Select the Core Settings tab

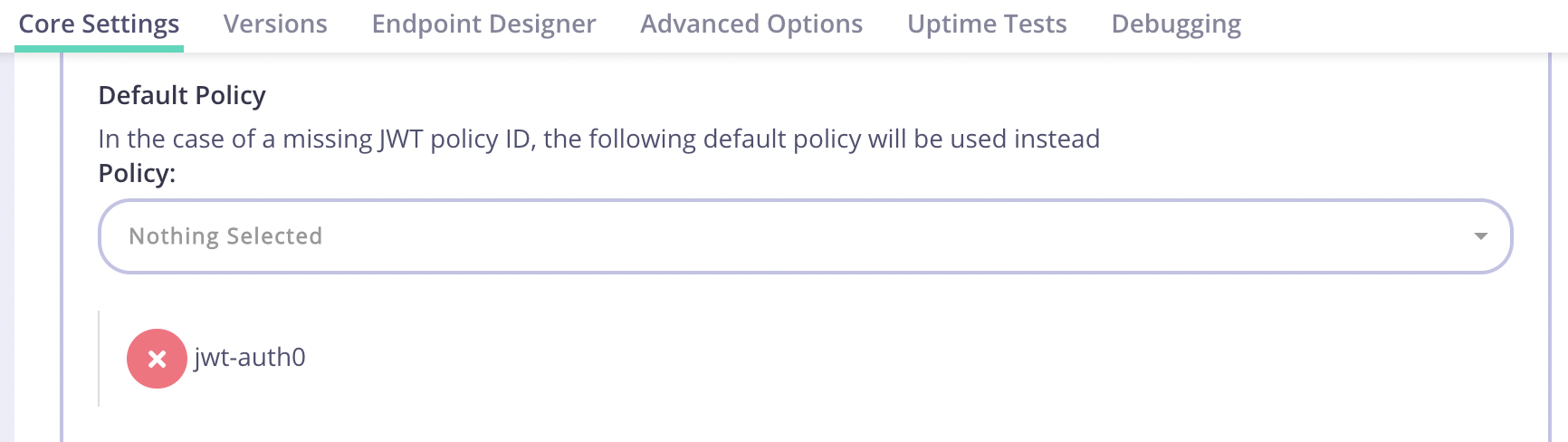pyautogui.click(x=99, y=24)
